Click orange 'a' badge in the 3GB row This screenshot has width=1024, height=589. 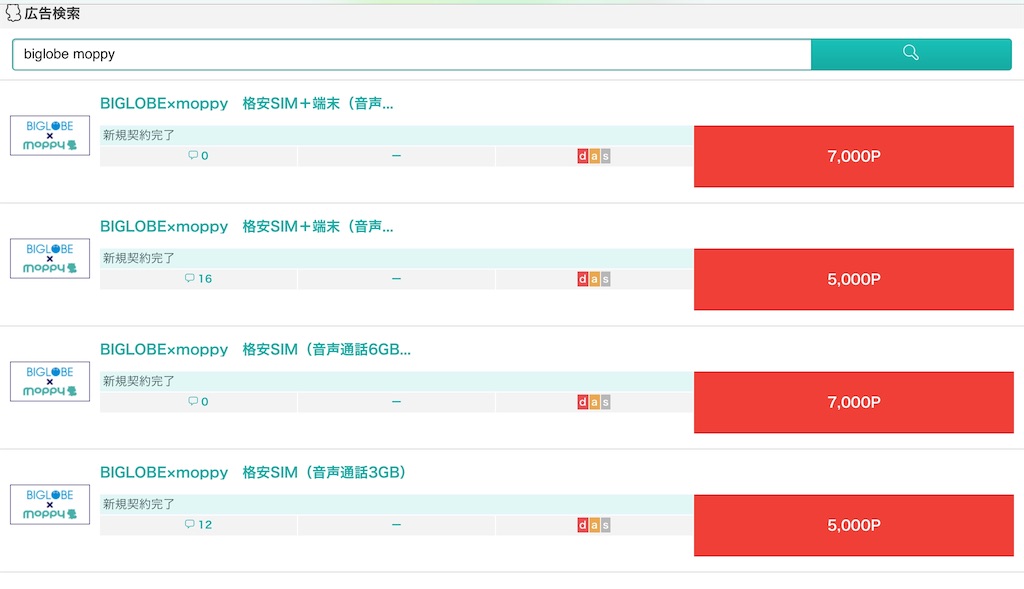click(594, 525)
